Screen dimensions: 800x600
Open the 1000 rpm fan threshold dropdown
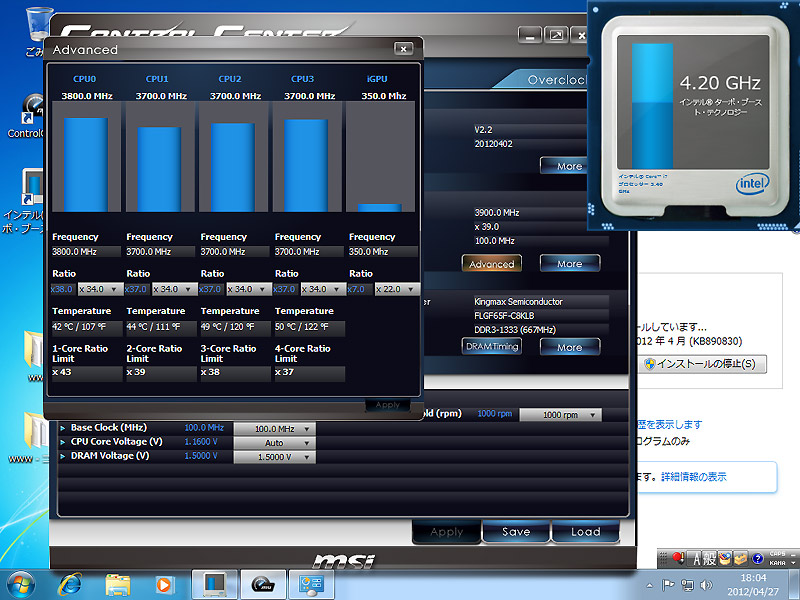560,415
